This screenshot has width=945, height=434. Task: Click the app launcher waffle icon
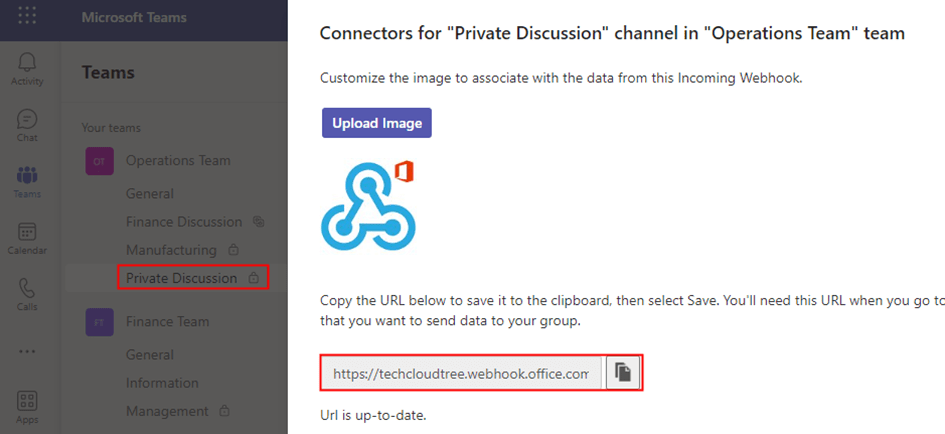pyautogui.click(x=27, y=17)
